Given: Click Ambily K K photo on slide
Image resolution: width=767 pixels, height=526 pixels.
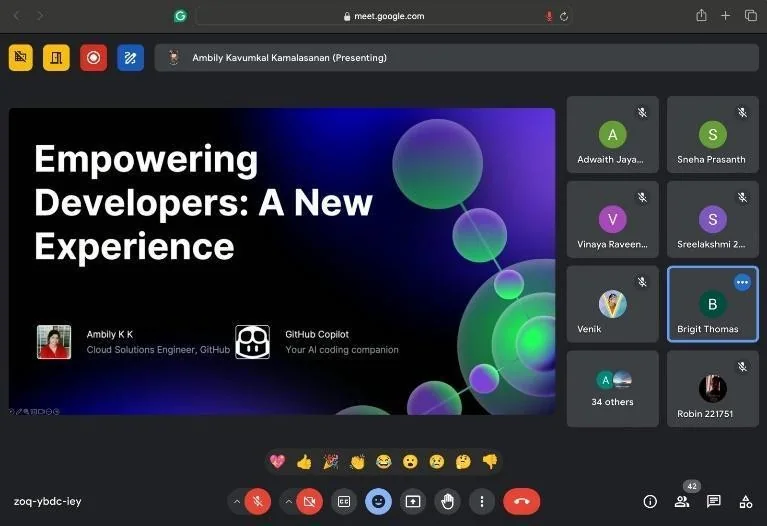Looking at the screenshot, I should (54, 342).
